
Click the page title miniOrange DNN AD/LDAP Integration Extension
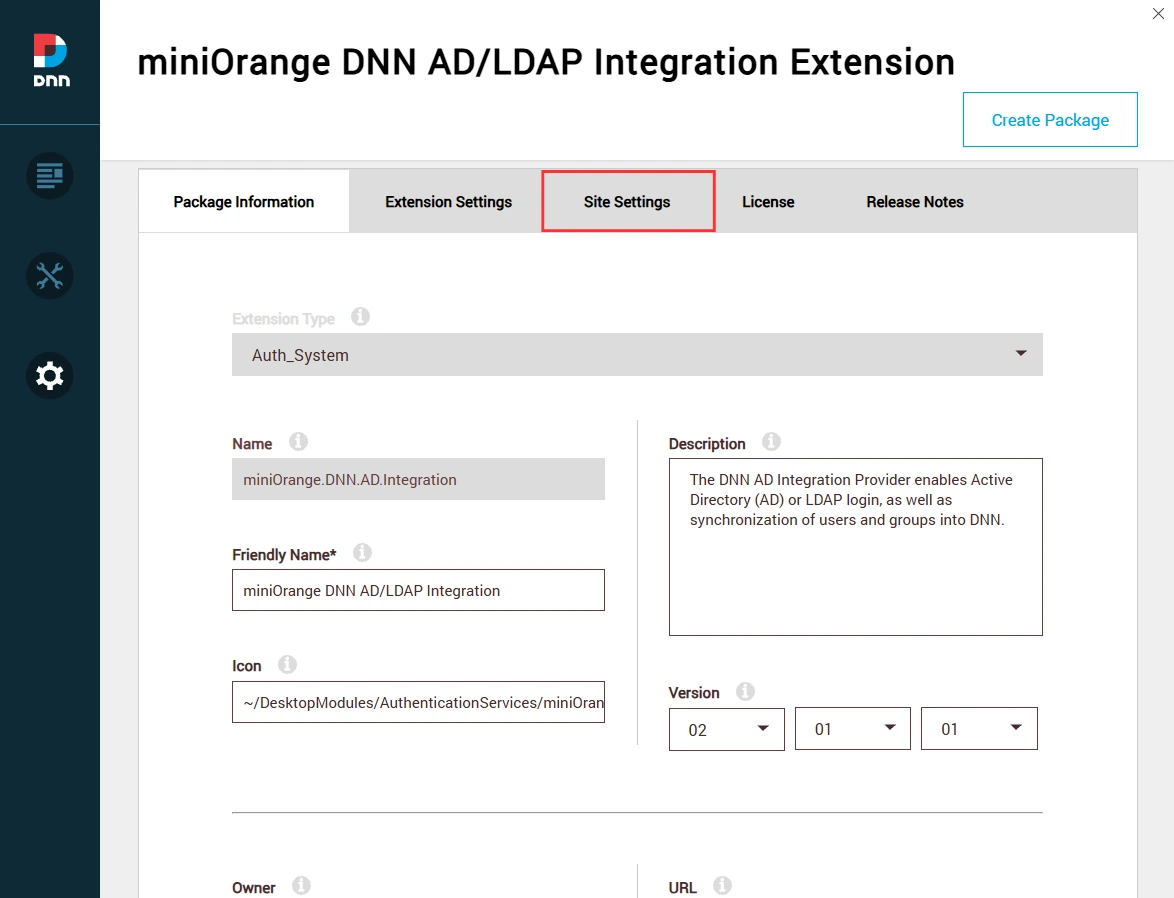tap(546, 63)
